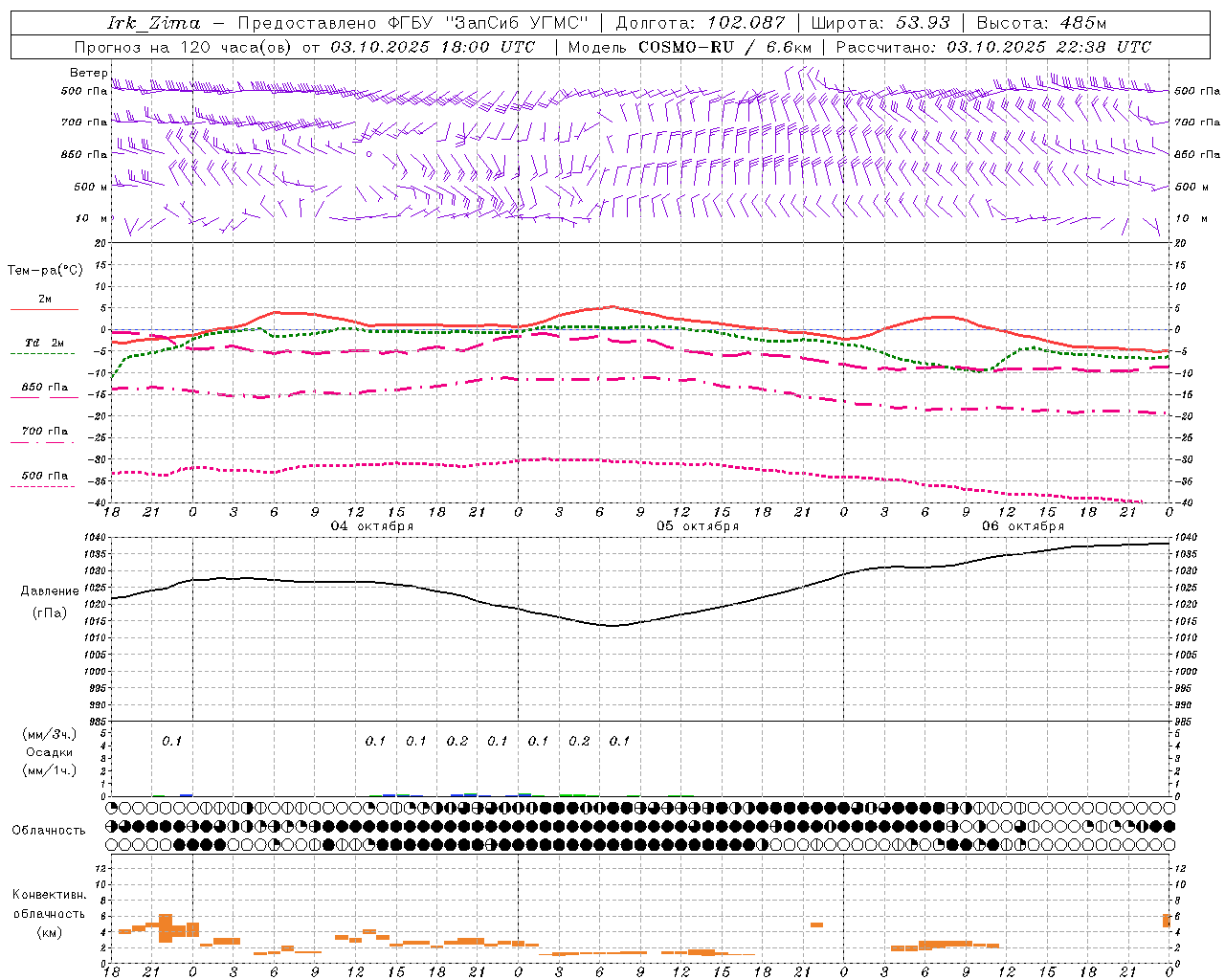Click the "Td 2м" legend label
The width and height of the screenshot is (1225, 980).
pos(45,343)
